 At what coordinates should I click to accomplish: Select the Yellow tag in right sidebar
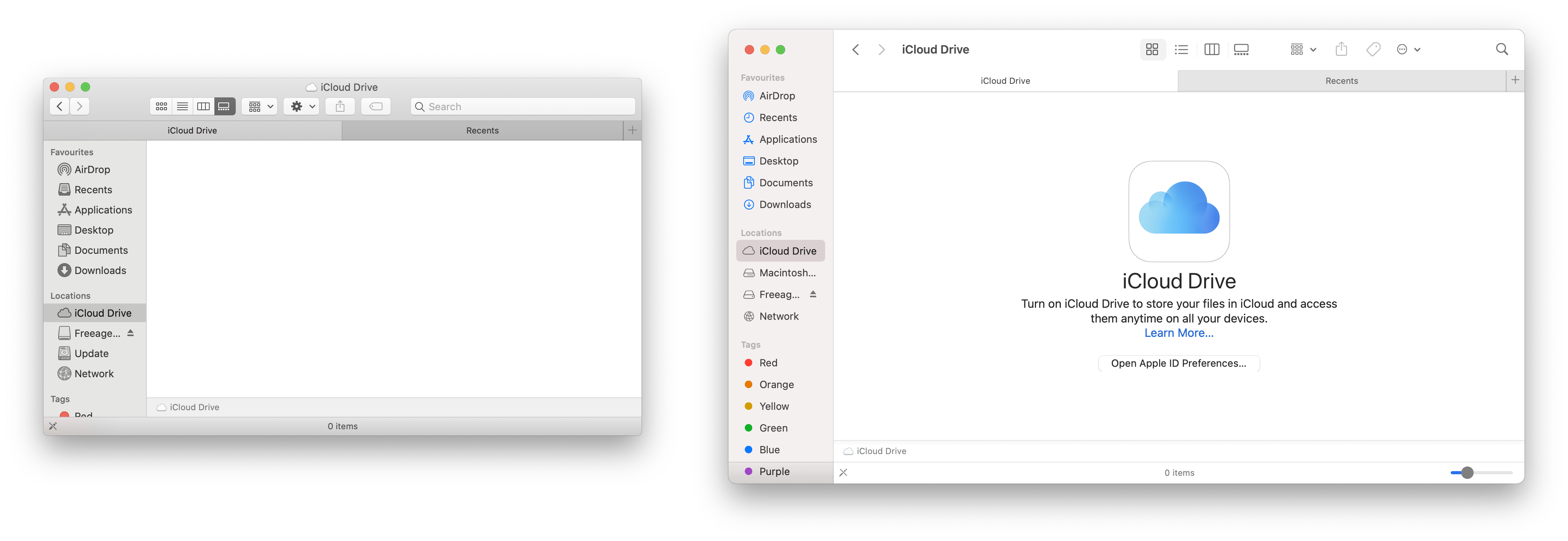(781, 406)
